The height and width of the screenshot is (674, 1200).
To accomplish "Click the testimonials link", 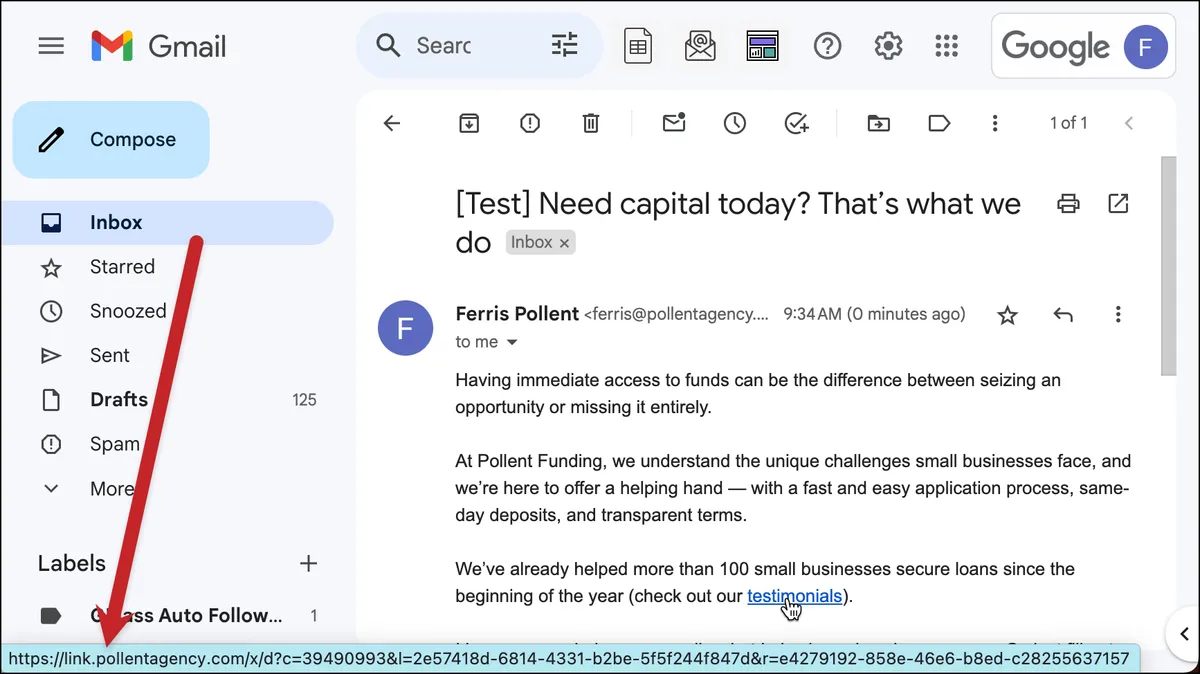I will tap(794, 596).
